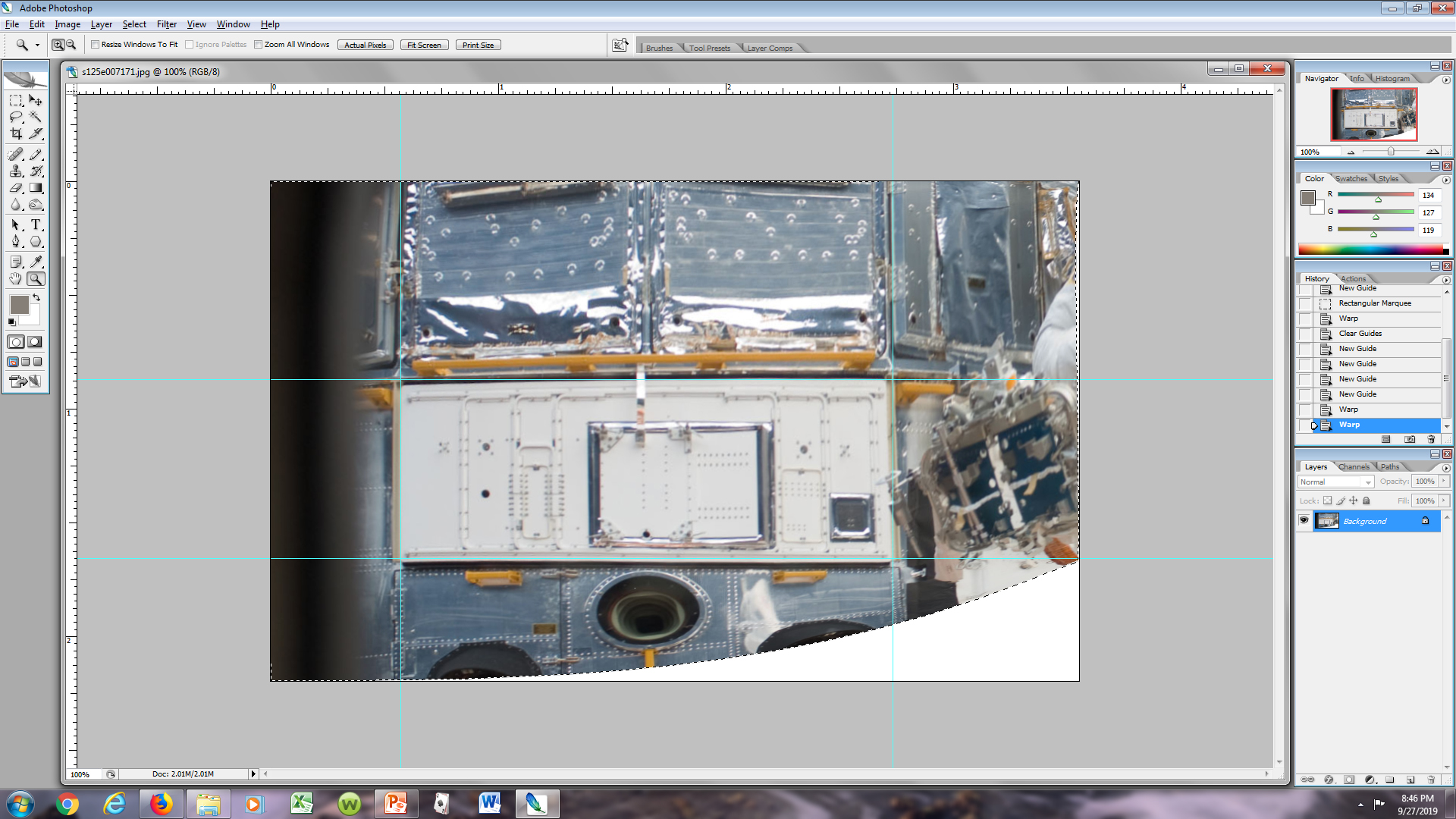Enable Resize Windows To Fit checkbox
Viewport: 1456px width, 819px height.
[x=96, y=45]
